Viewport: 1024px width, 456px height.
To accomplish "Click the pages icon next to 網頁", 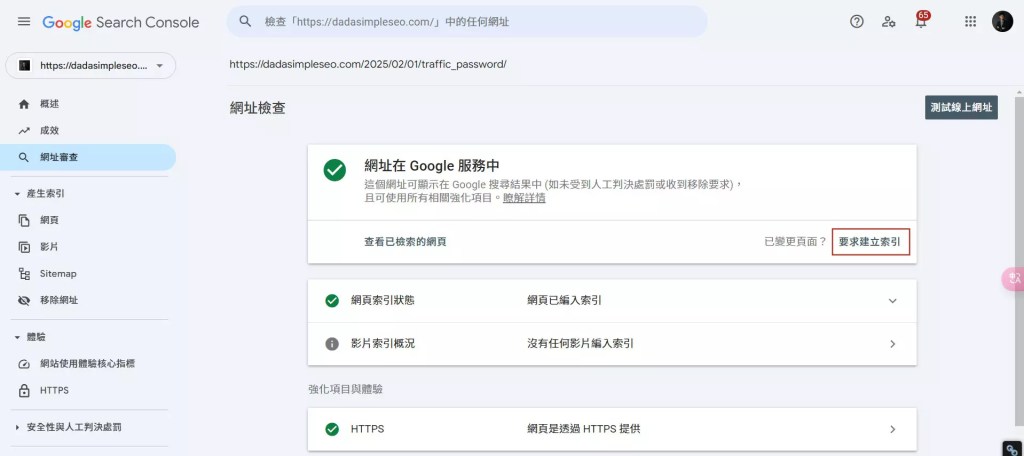I will coord(24,220).
